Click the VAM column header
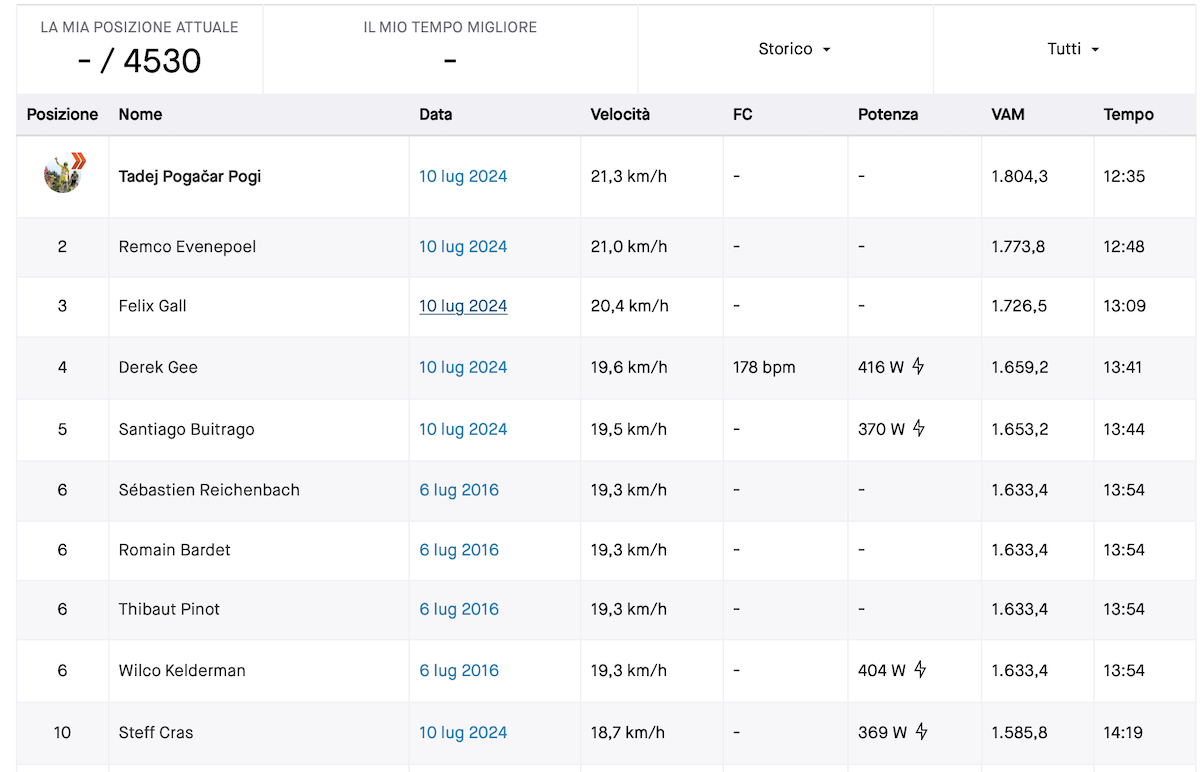The height and width of the screenshot is (772, 1200). click(x=1008, y=114)
